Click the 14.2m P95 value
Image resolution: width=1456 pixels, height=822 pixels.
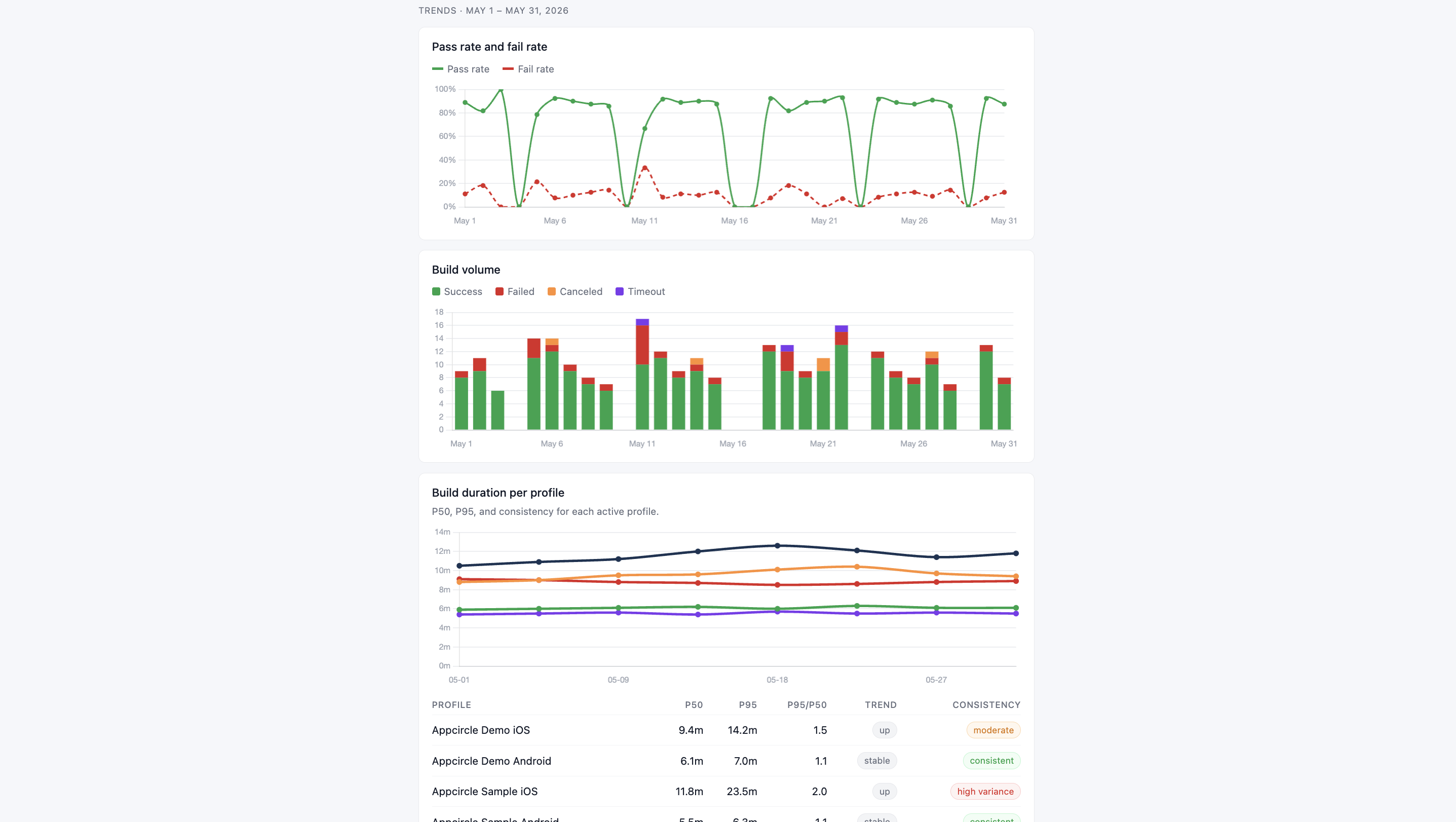(x=742, y=730)
